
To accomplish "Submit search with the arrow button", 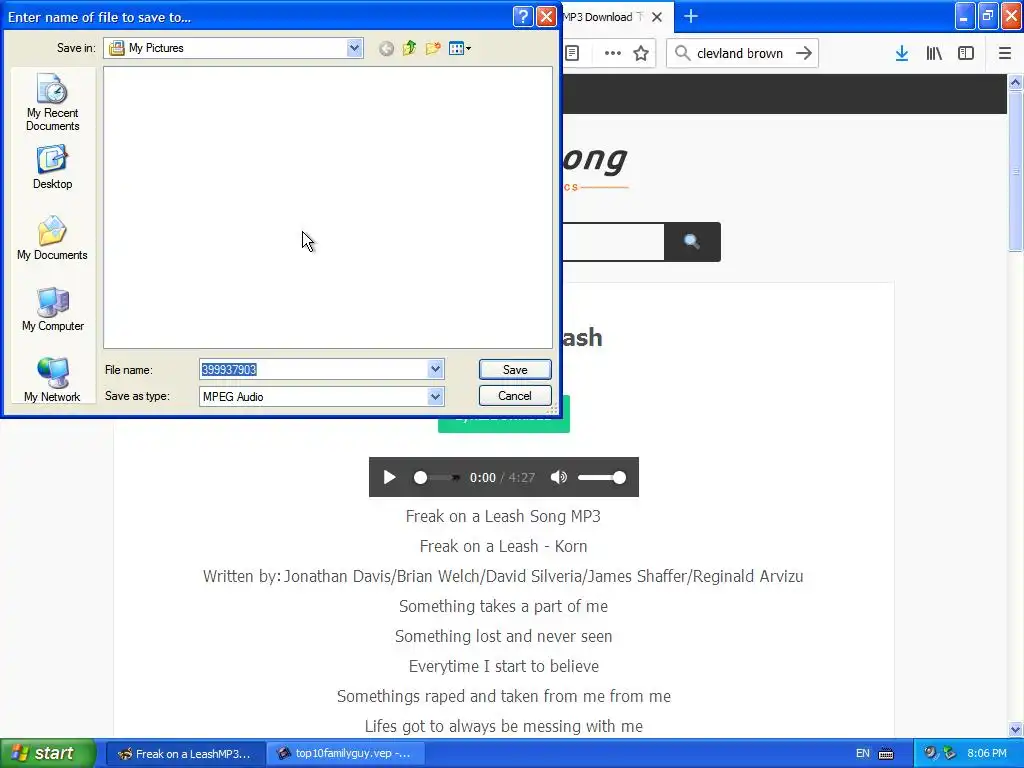I will [x=804, y=53].
